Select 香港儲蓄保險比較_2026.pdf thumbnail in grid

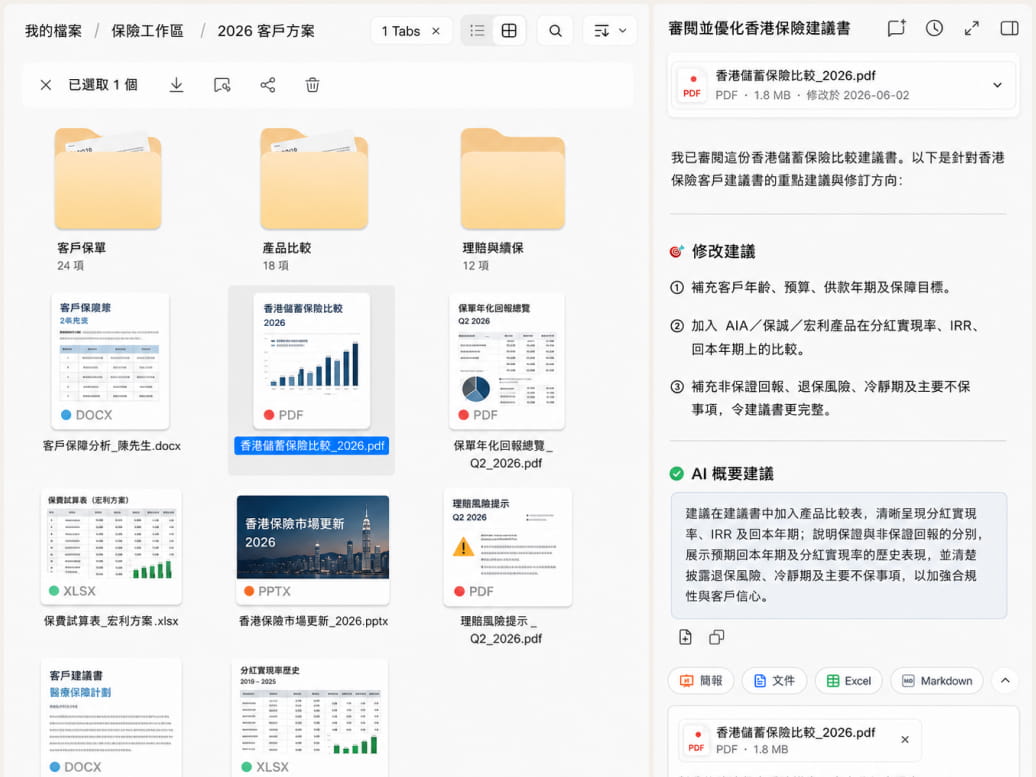pyautogui.click(x=312, y=361)
